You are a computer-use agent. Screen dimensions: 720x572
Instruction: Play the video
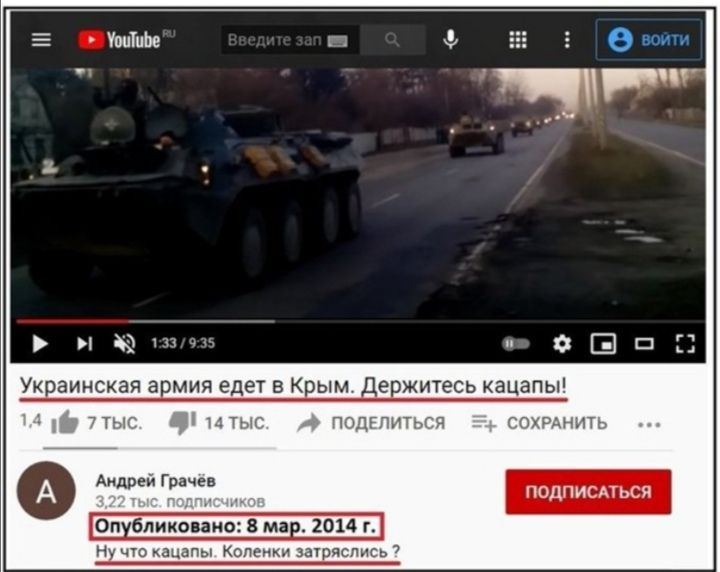click(40, 344)
